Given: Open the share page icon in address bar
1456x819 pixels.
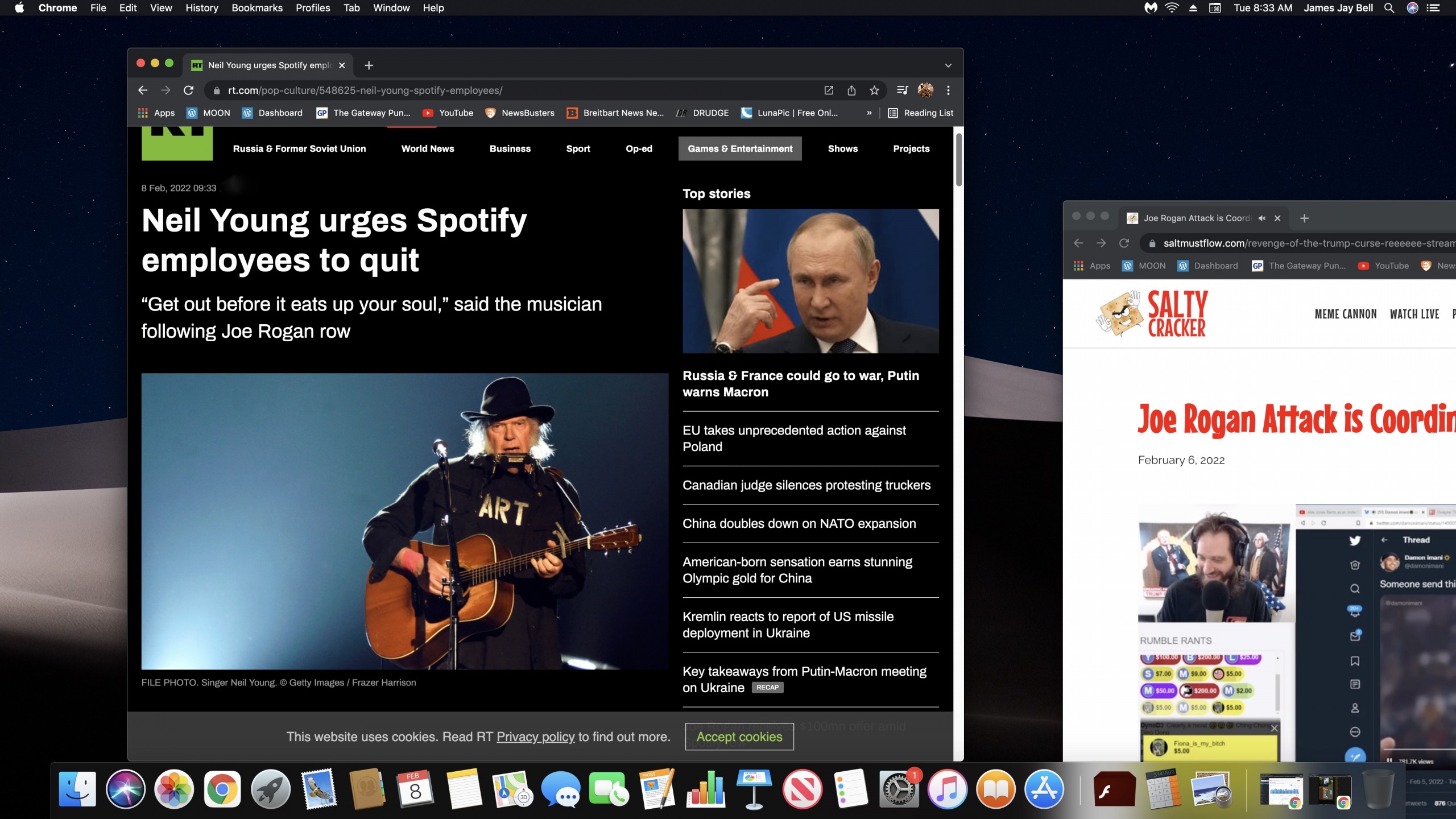Looking at the screenshot, I should click(x=851, y=90).
